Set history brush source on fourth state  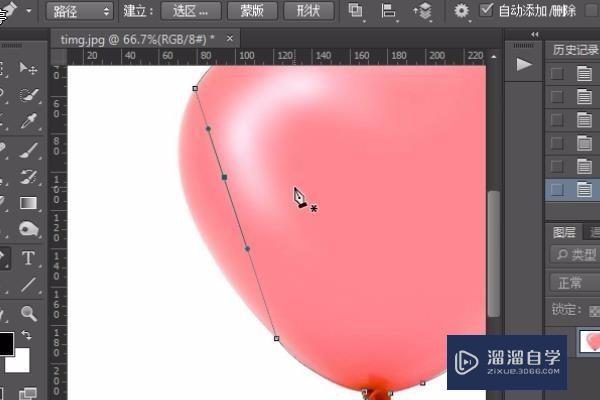pyautogui.click(x=557, y=143)
